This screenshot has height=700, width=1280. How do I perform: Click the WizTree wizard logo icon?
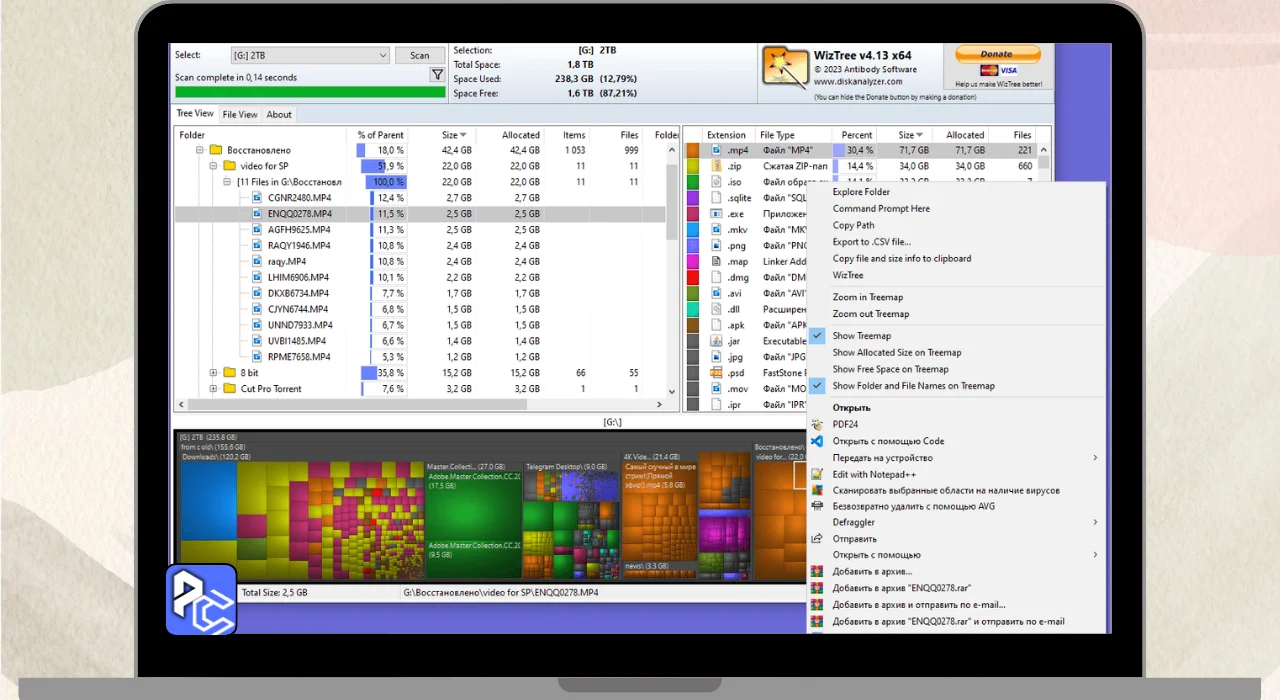click(784, 68)
